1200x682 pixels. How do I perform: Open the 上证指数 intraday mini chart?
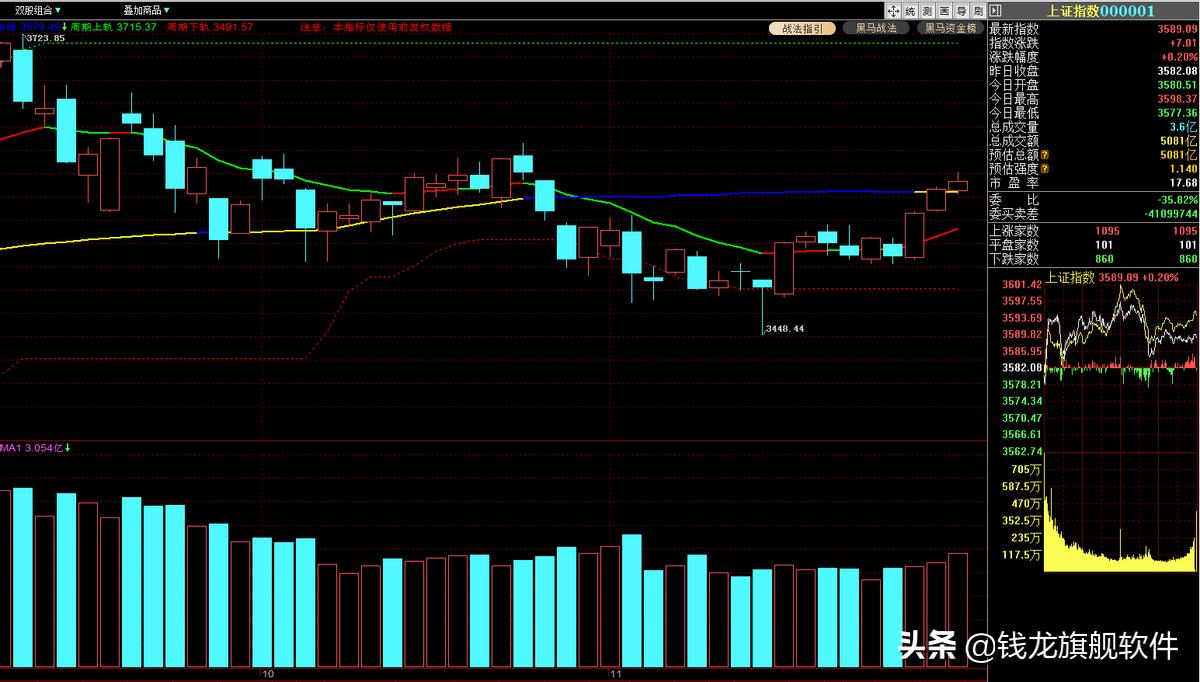tap(1121, 367)
